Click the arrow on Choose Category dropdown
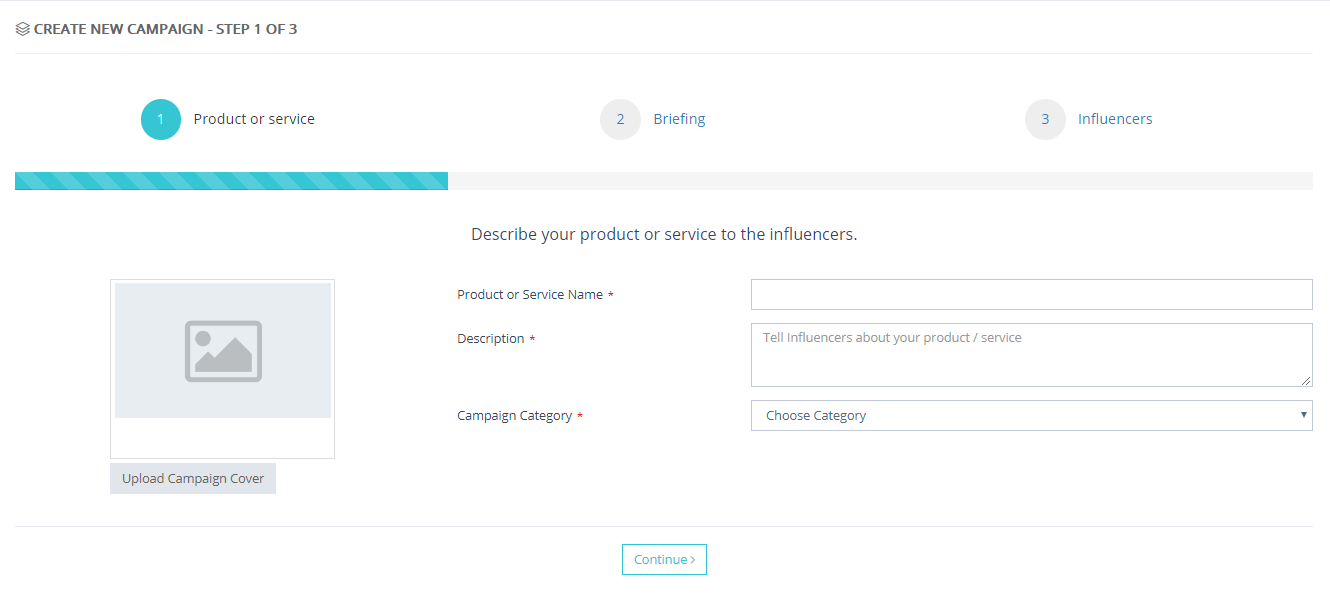1330x600 pixels. 1303,415
